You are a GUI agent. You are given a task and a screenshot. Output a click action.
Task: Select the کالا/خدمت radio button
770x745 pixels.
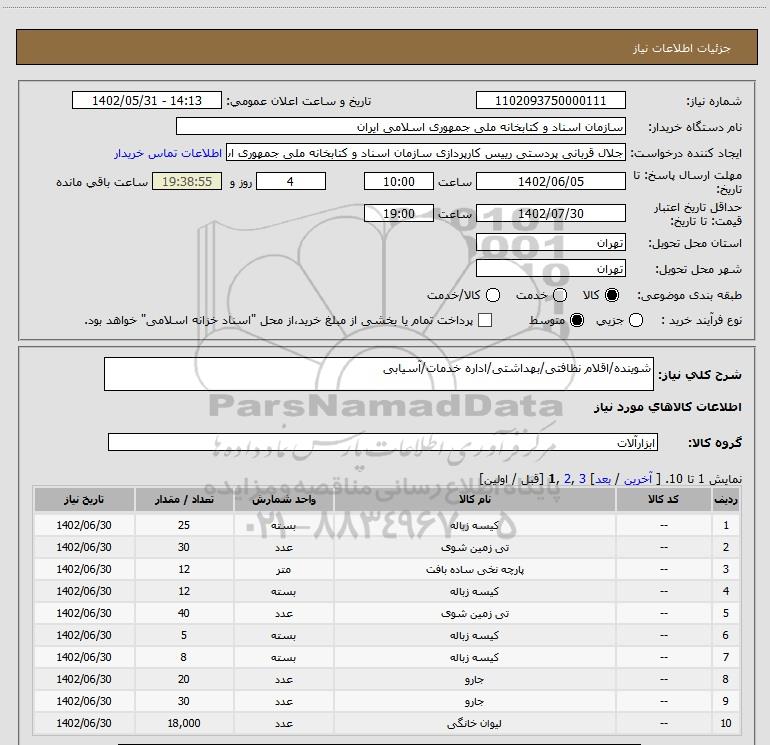tap(493, 295)
